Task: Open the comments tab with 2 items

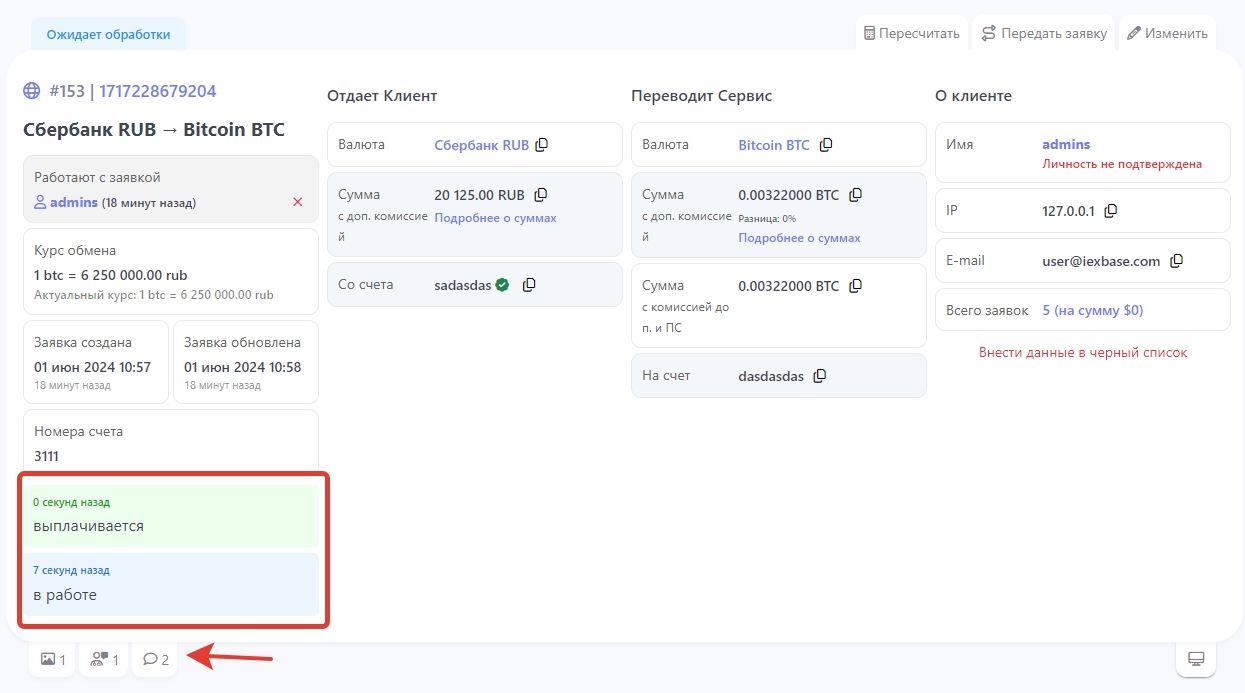Action: (155, 659)
